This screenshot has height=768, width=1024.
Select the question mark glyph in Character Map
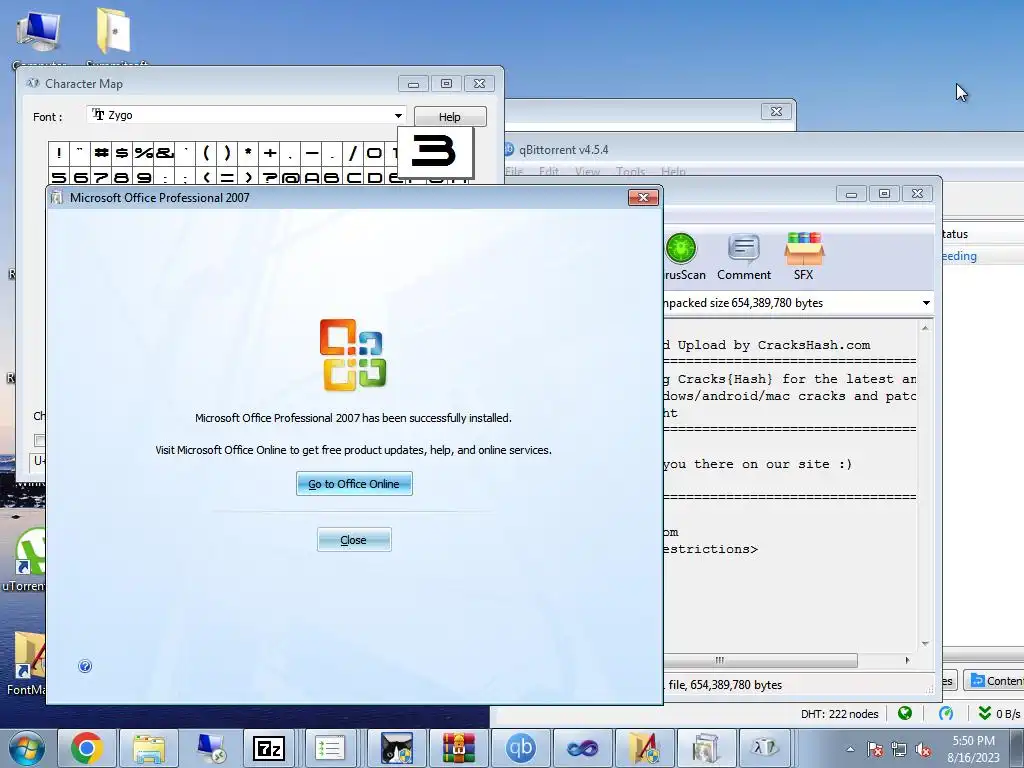[x=270, y=176]
